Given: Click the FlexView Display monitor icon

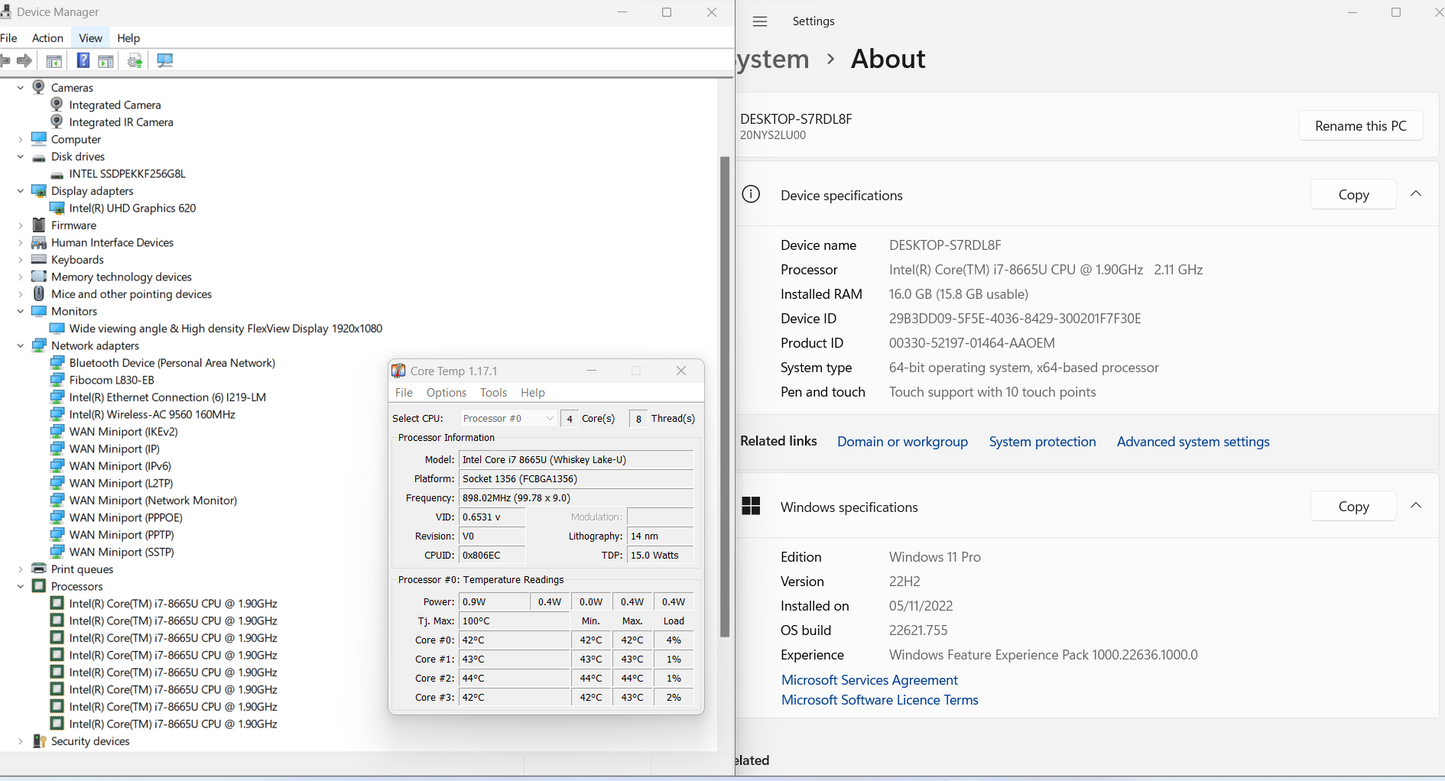Looking at the screenshot, I should [x=57, y=328].
